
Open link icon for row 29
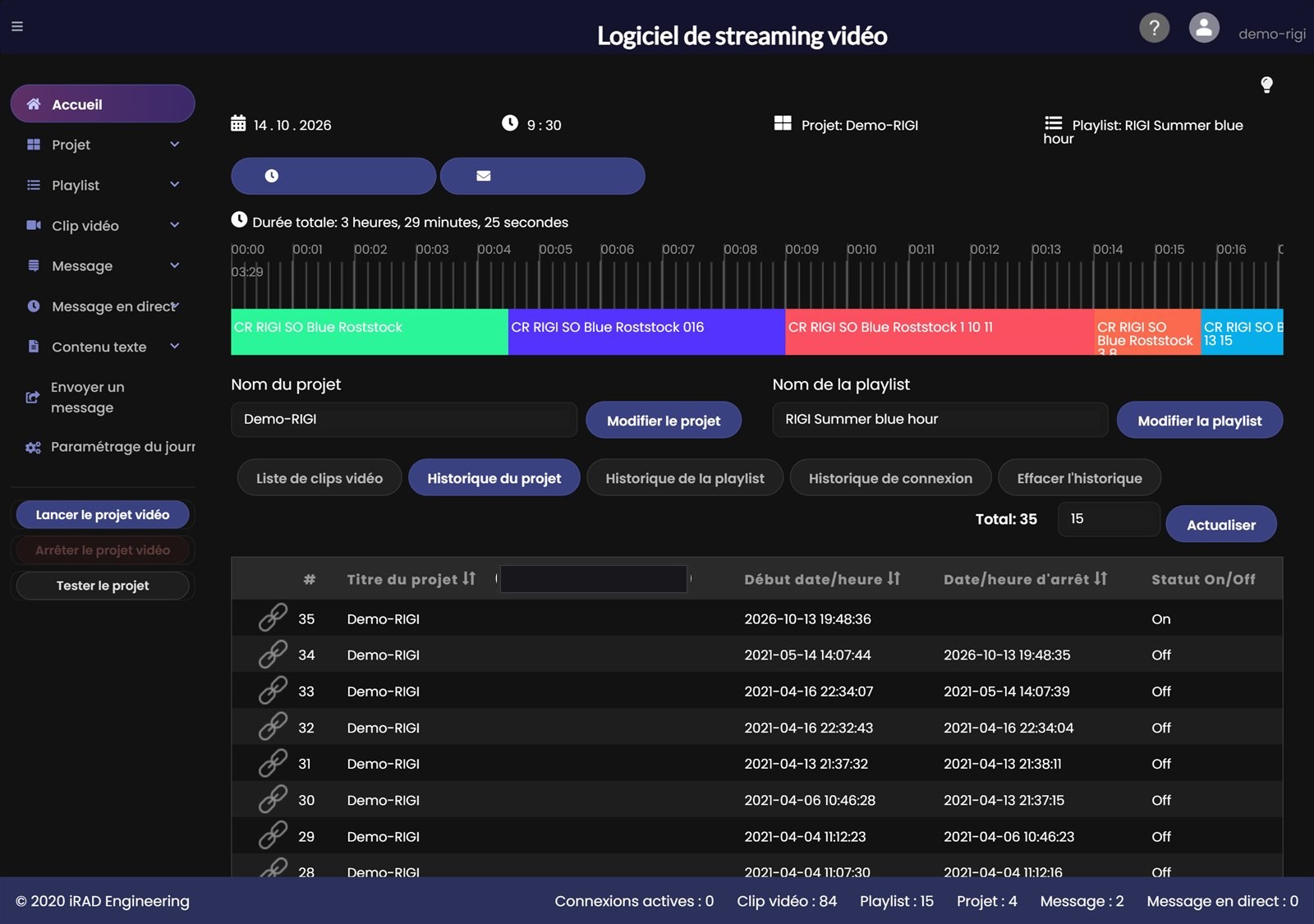(273, 835)
